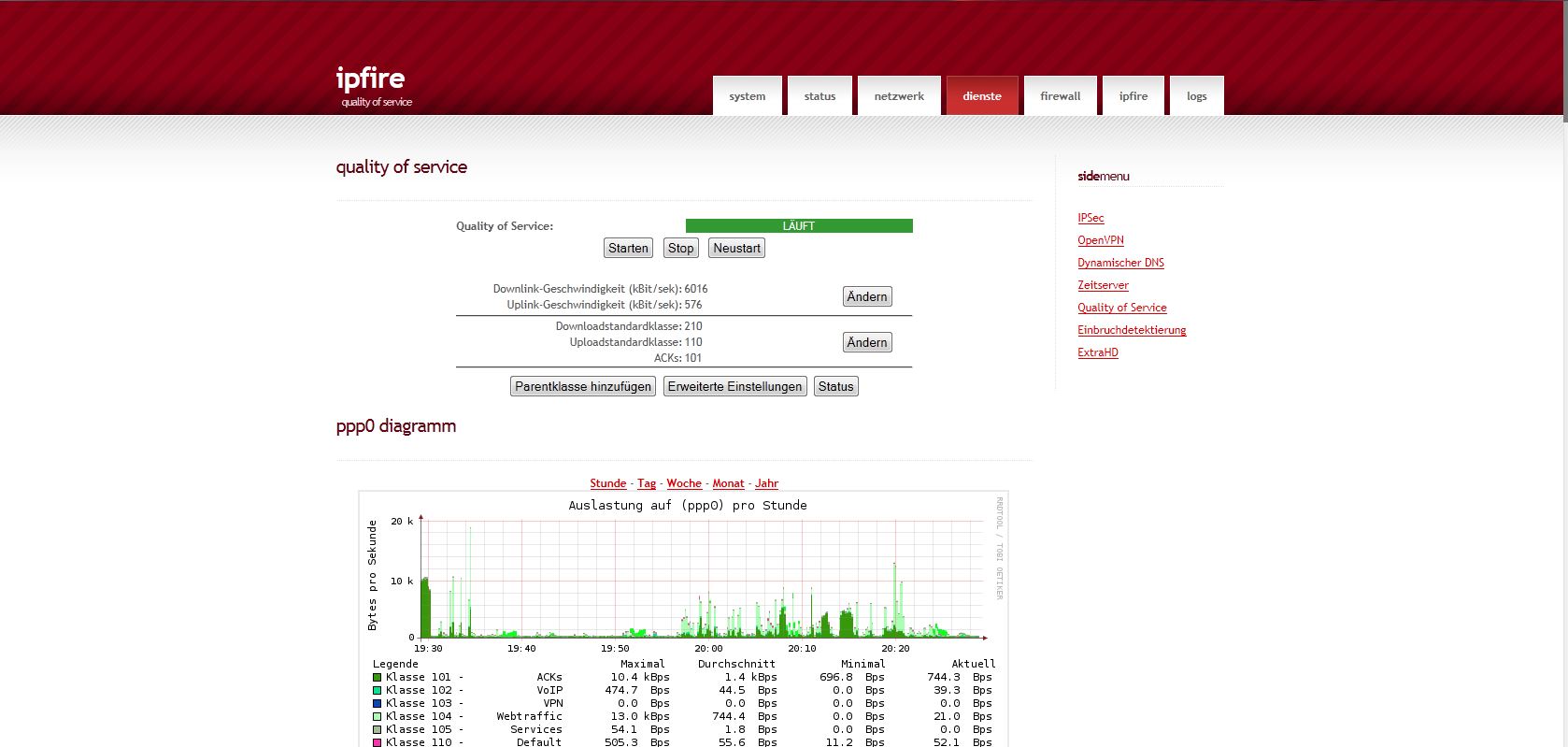Click Ändern for default class settings
The height and width of the screenshot is (747, 1568).
click(x=866, y=342)
